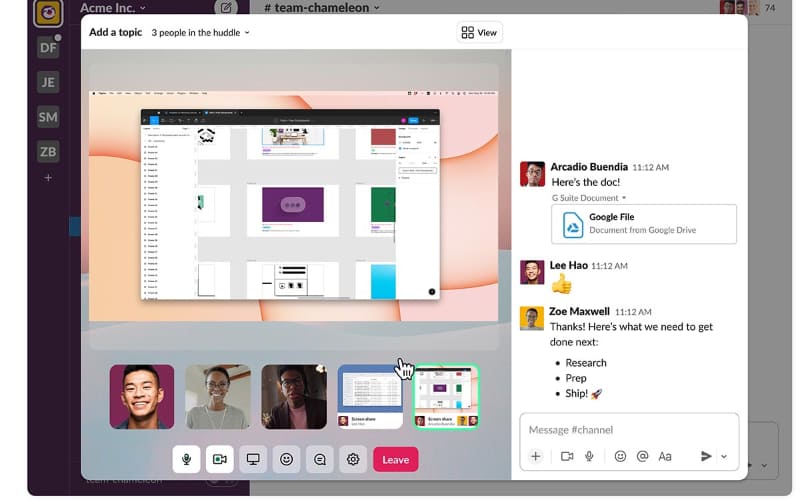The height and width of the screenshot is (500, 800).
Task: Expand the G Suite Document disclosure arrow
Action: coord(624,198)
